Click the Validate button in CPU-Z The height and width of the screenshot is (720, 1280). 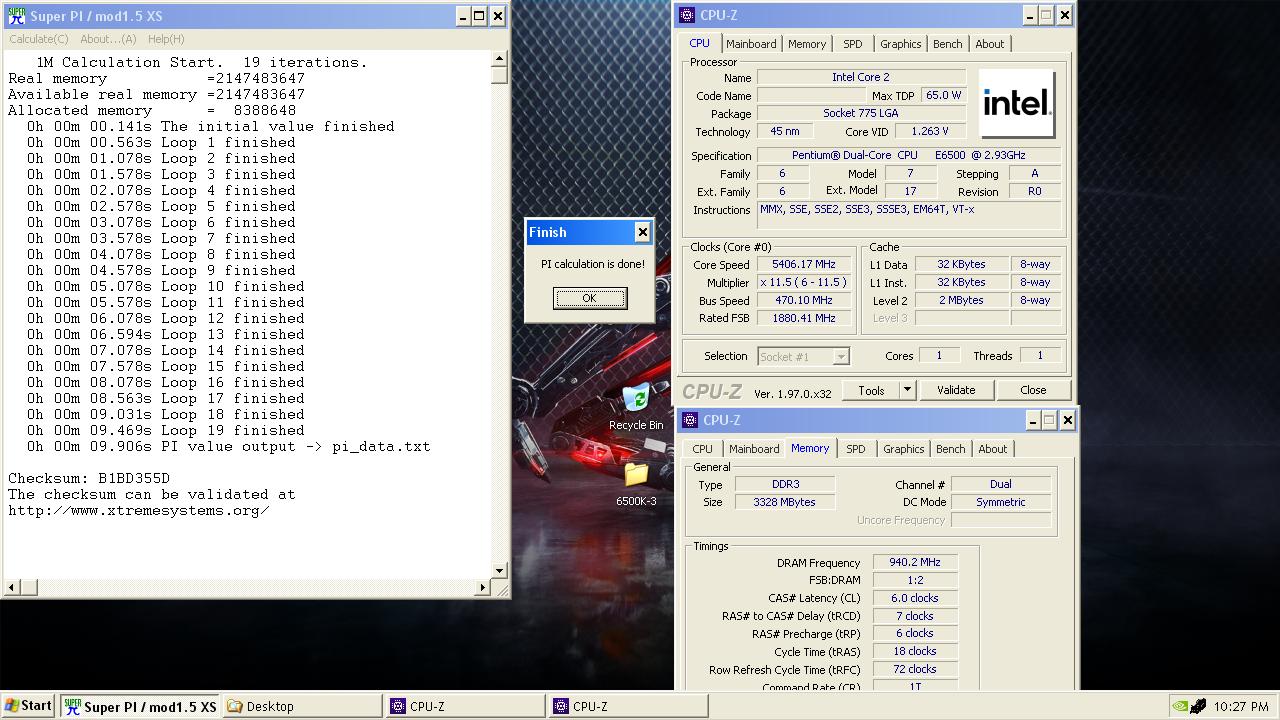[x=956, y=390]
